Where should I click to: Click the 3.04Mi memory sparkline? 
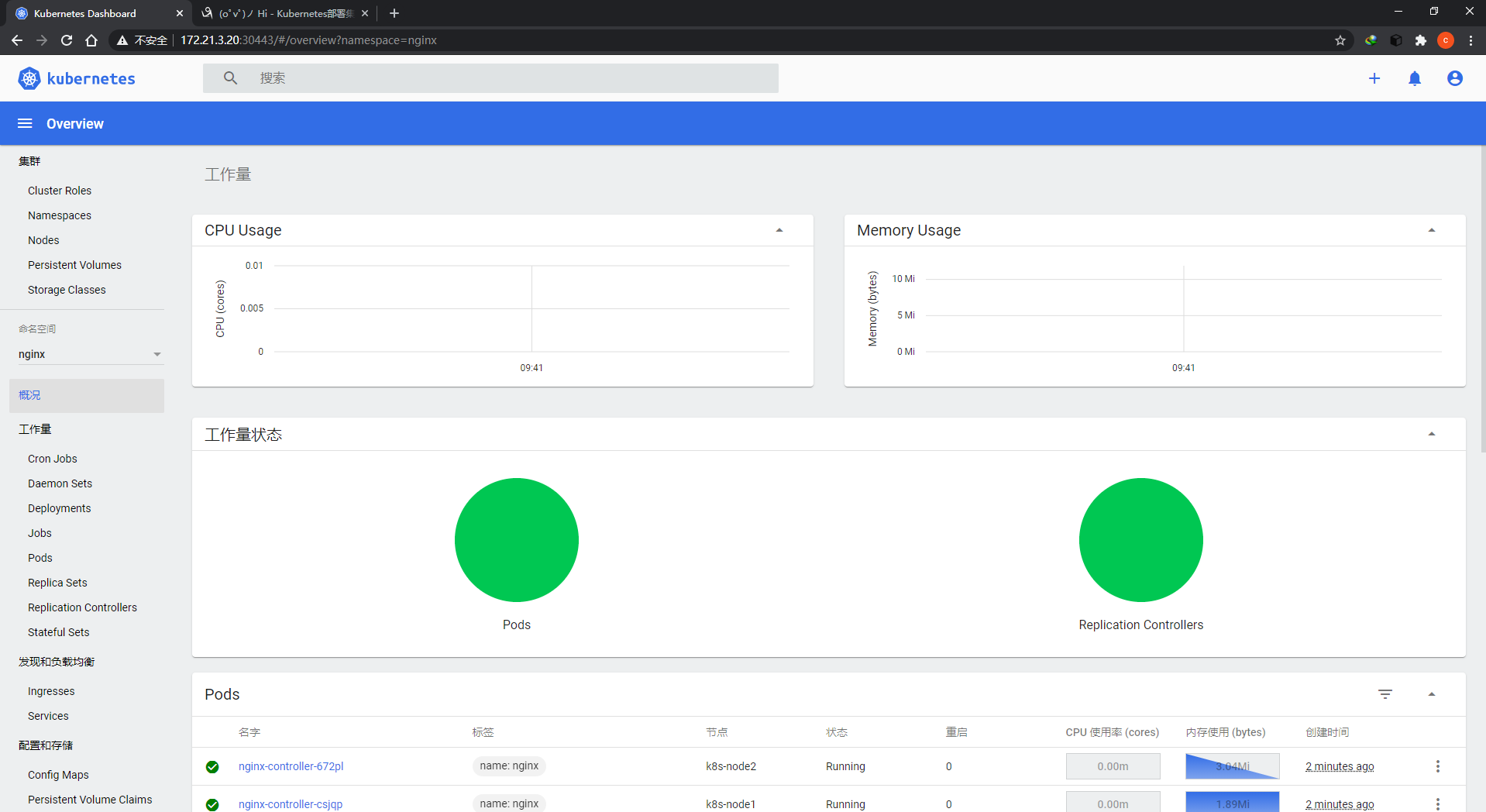point(1232,766)
